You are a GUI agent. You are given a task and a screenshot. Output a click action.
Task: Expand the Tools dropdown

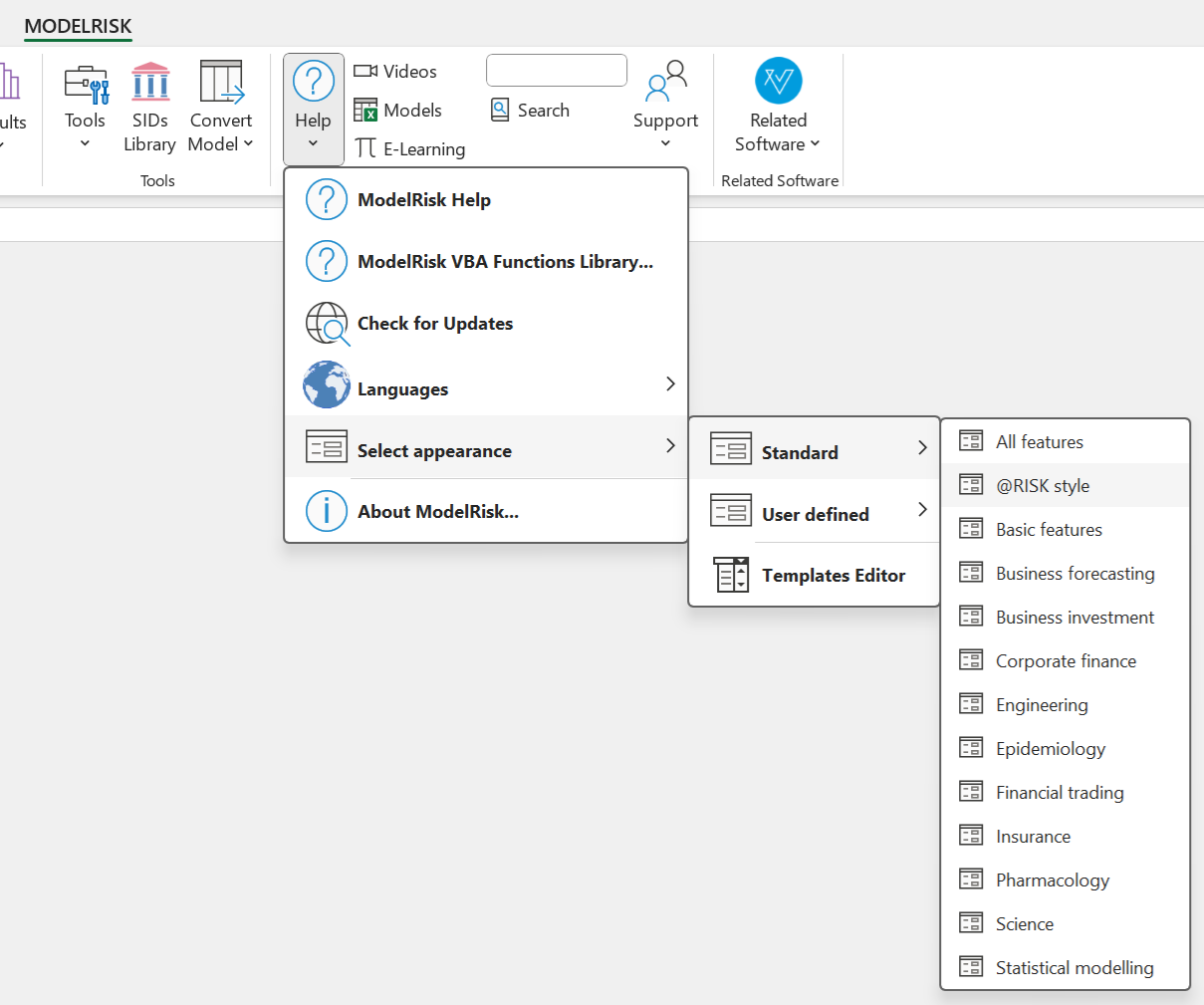point(85,104)
